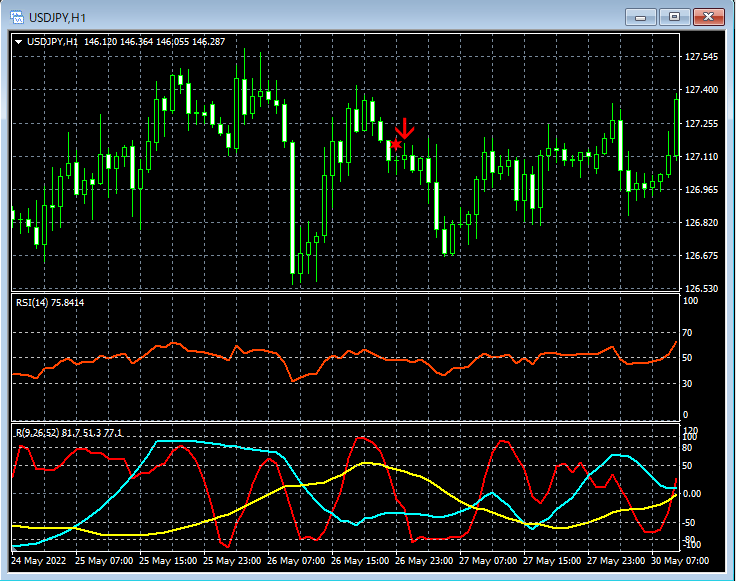Click the 25 May 07:00 time label

coord(104,561)
